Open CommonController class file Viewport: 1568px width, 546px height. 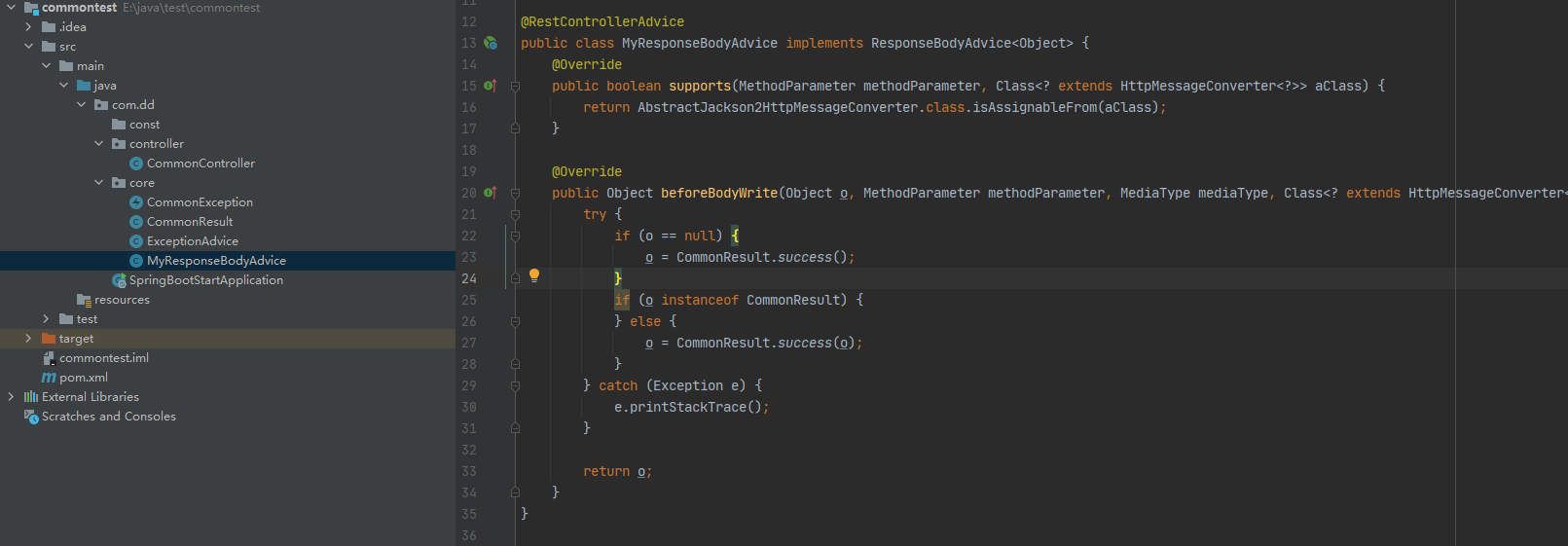pyautogui.click(x=201, y=164)
